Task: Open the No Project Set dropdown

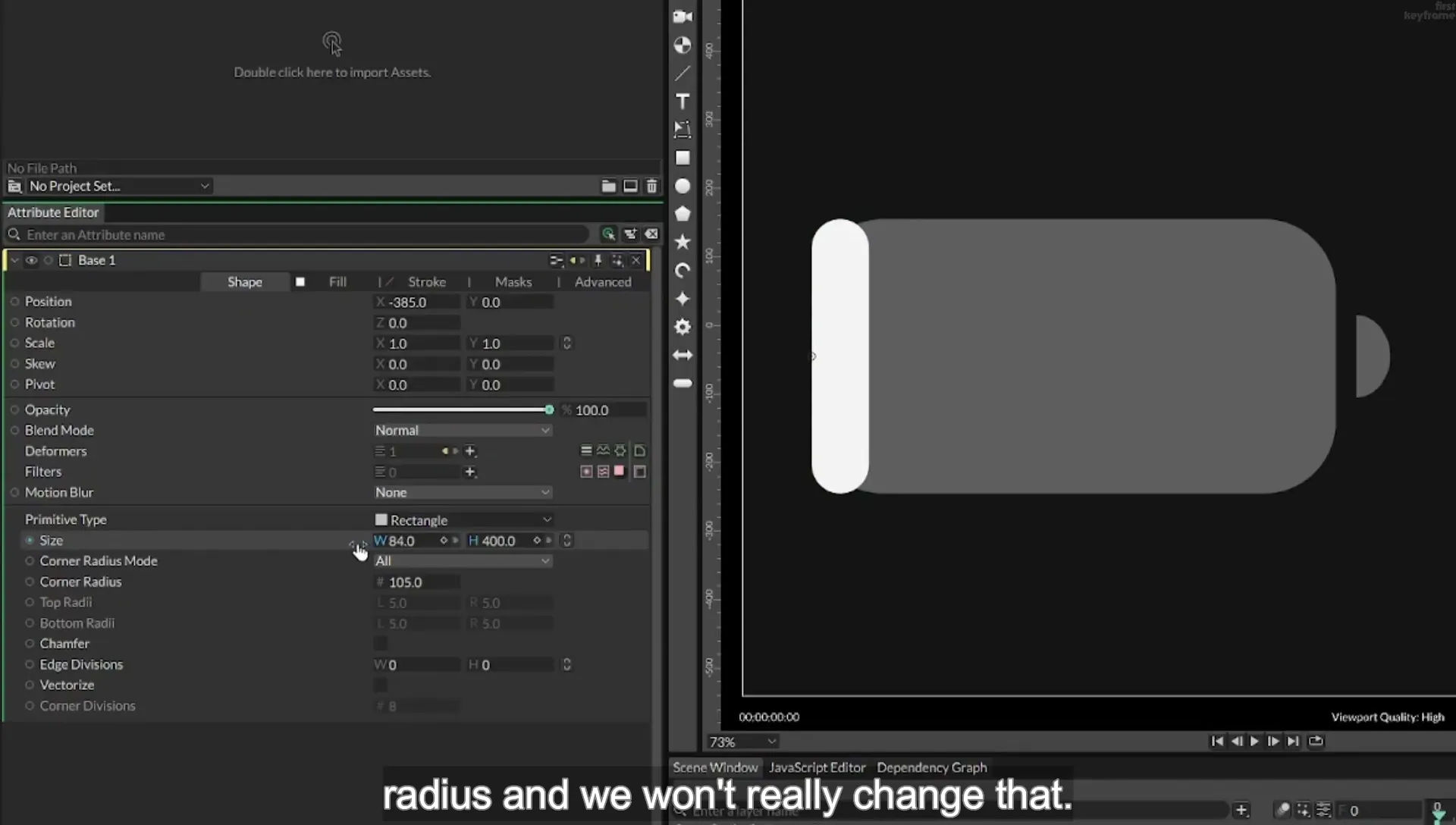Action: [x=118, y=187]
